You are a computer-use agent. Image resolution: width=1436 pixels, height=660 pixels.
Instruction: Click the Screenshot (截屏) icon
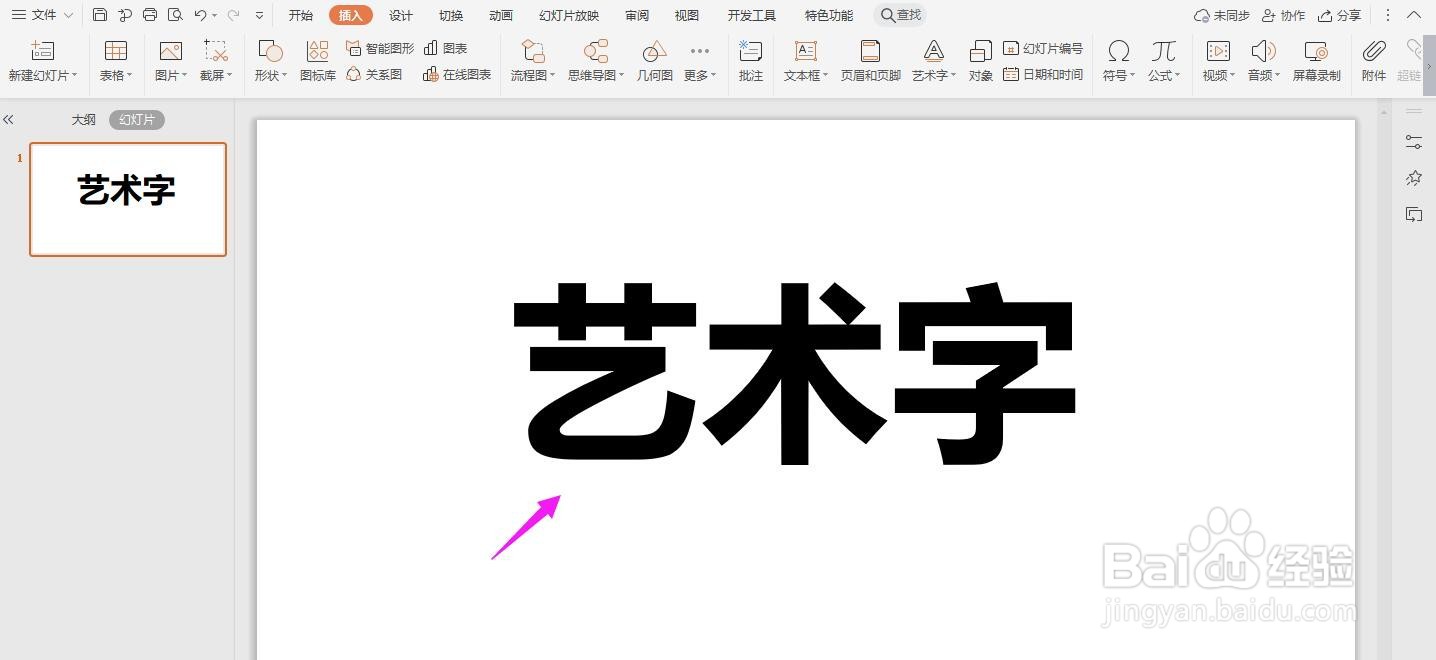pos(215,51)
